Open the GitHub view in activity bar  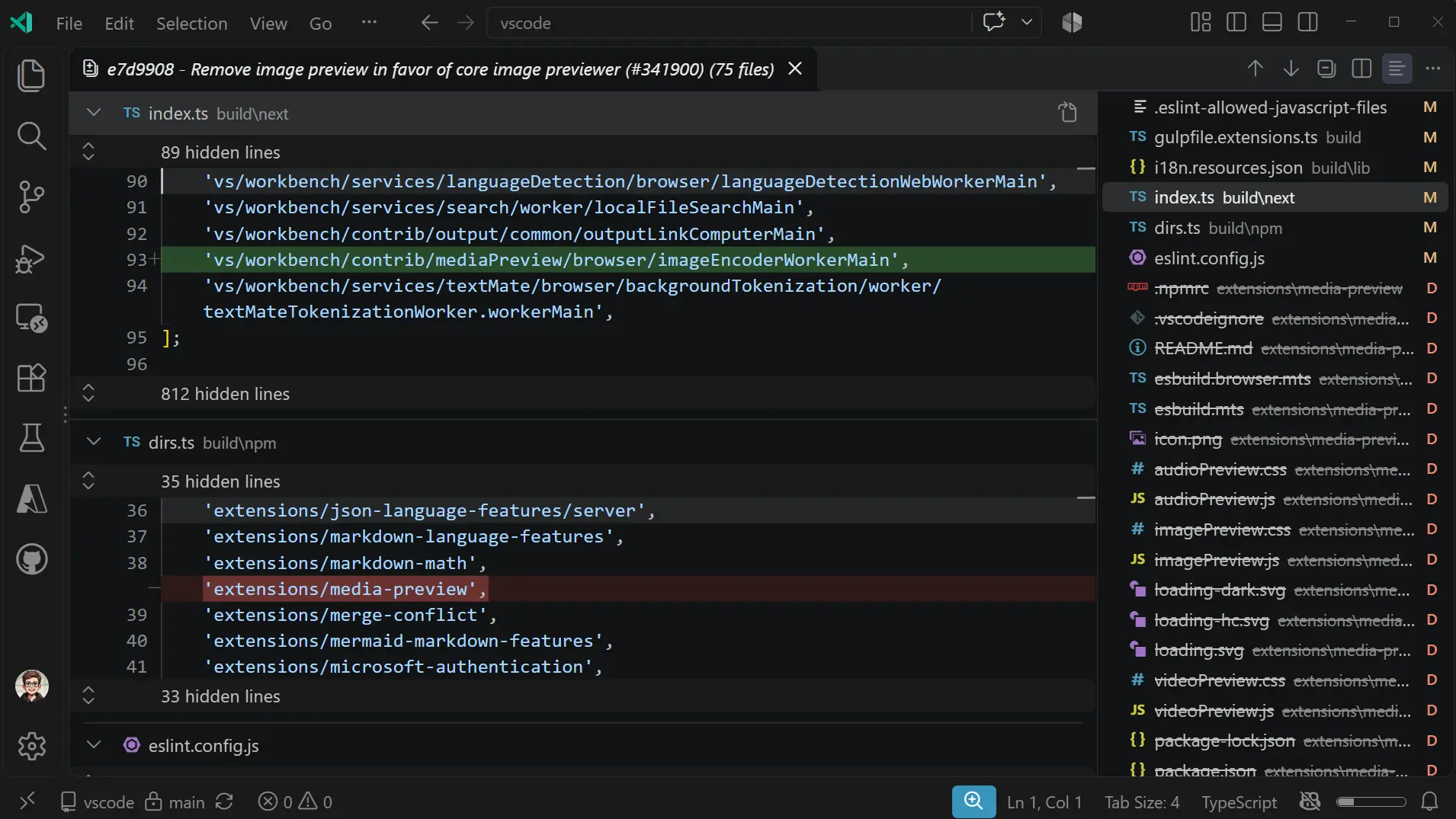tap(31, 560)
